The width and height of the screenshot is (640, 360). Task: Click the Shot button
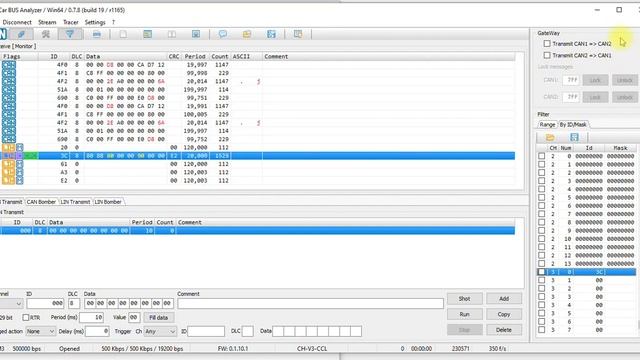click(x=464, y=299)
